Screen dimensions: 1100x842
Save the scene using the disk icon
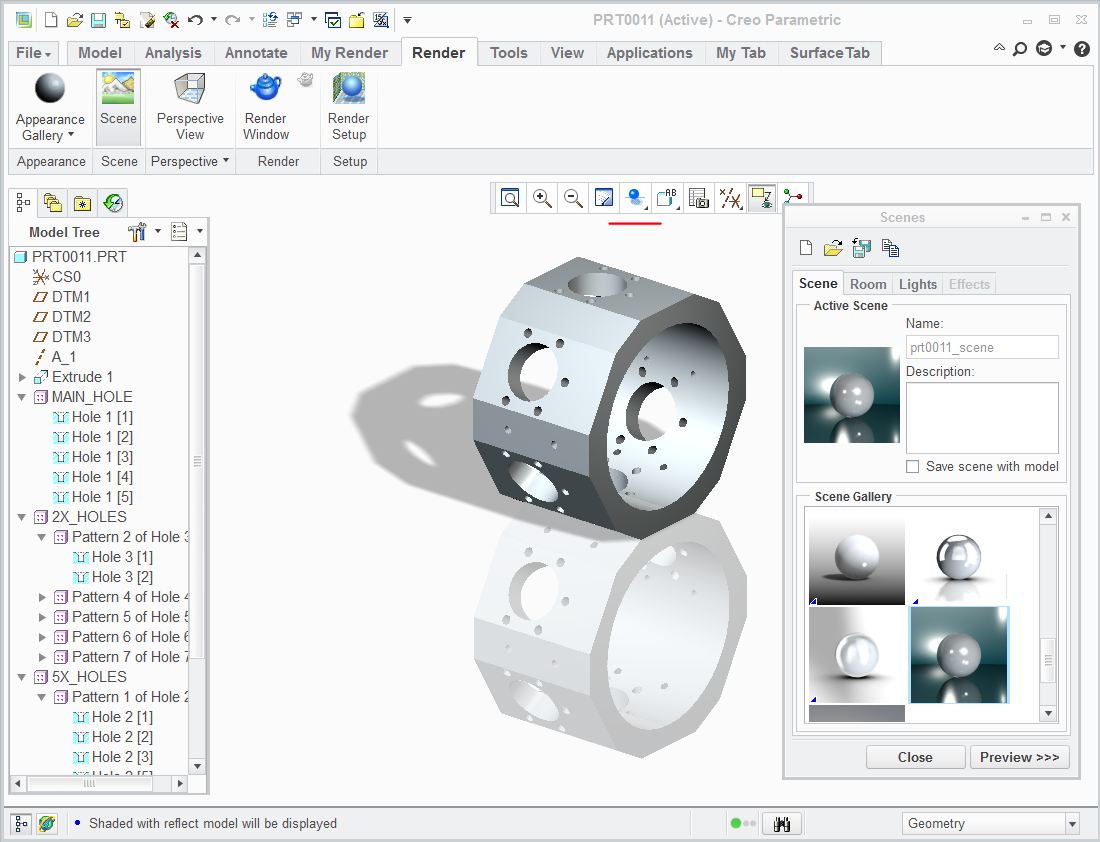point(861,248)
